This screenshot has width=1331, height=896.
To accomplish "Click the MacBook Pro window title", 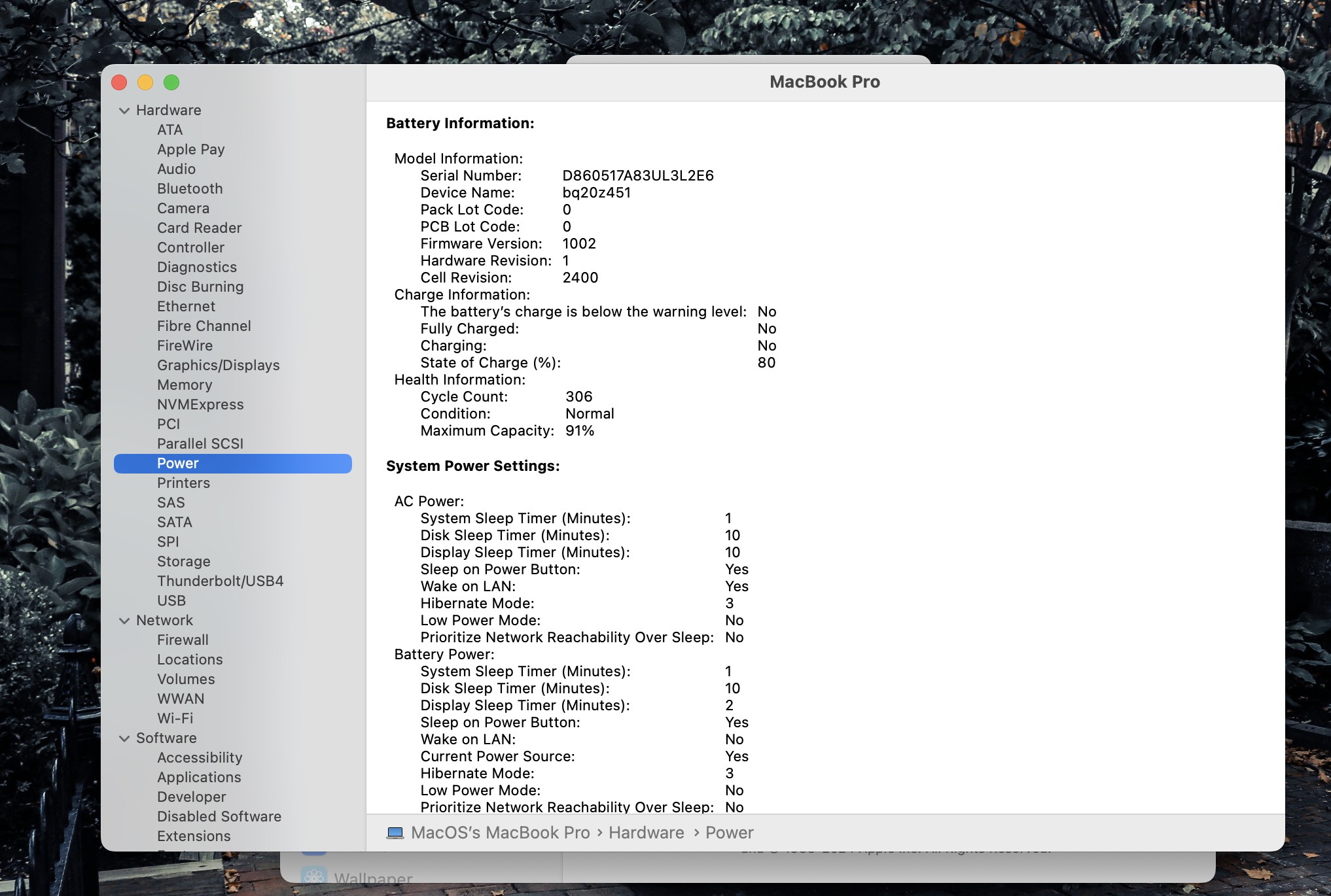I will [825, 82].
